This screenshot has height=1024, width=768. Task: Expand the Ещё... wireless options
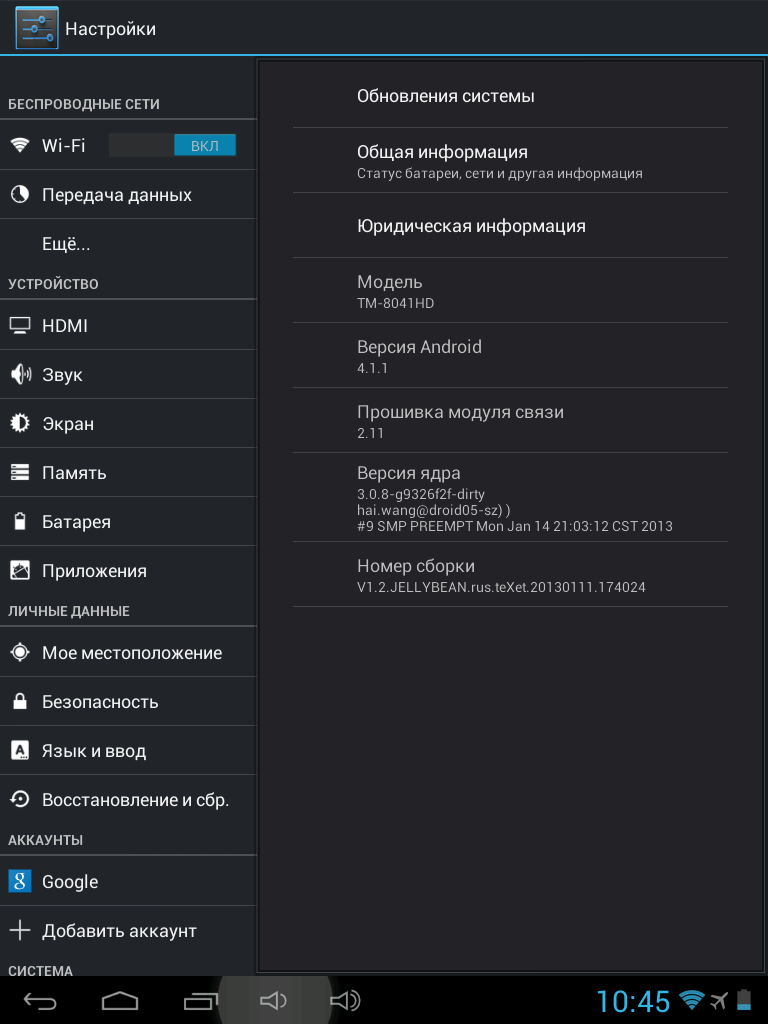click(x=128, y=244)
